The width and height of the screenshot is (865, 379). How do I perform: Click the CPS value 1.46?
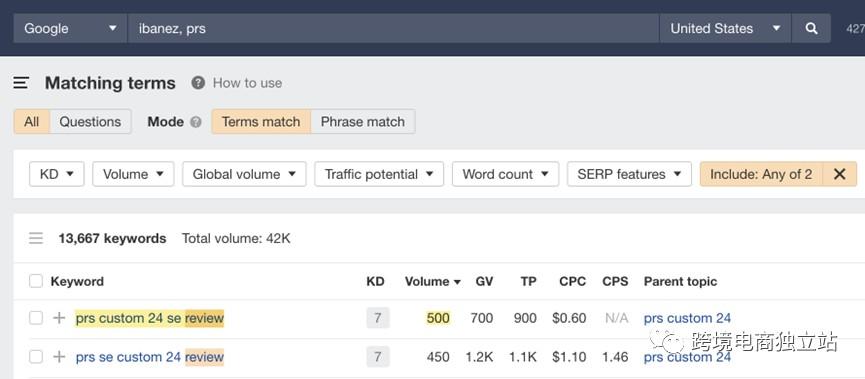coord(615,357)
